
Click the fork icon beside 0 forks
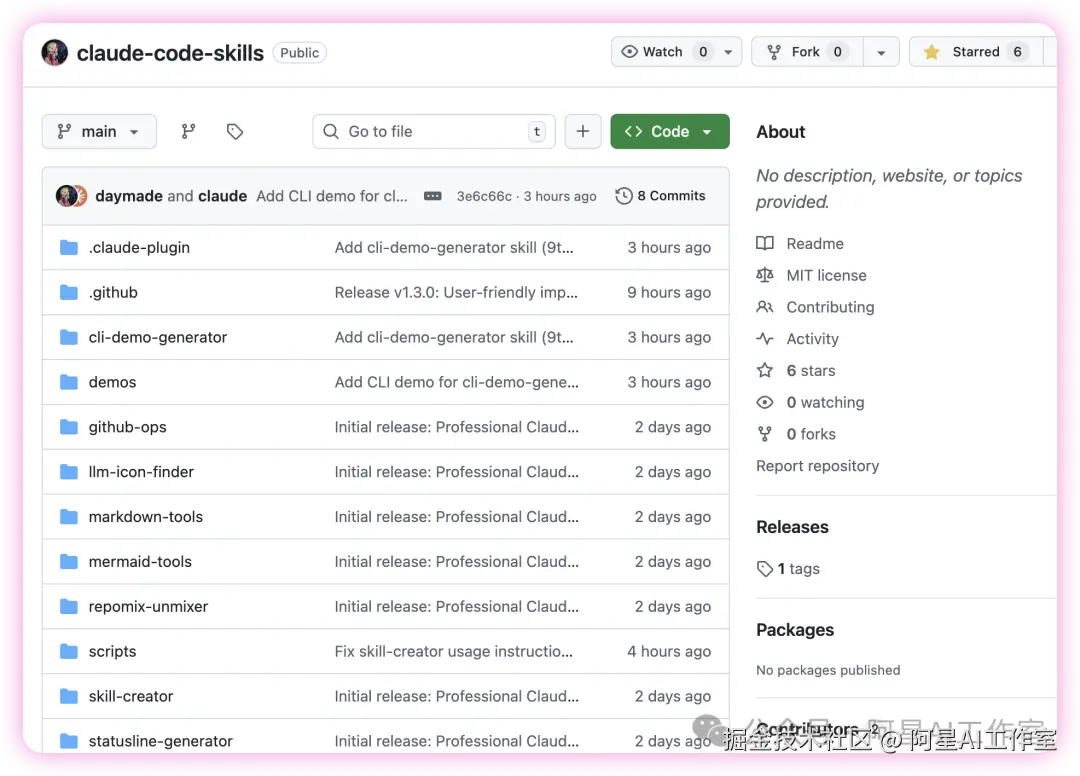[765, 434]
